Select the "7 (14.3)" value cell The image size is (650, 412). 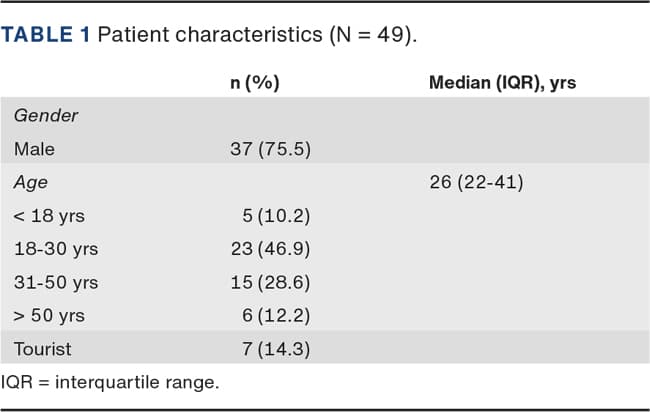(276, 349)
